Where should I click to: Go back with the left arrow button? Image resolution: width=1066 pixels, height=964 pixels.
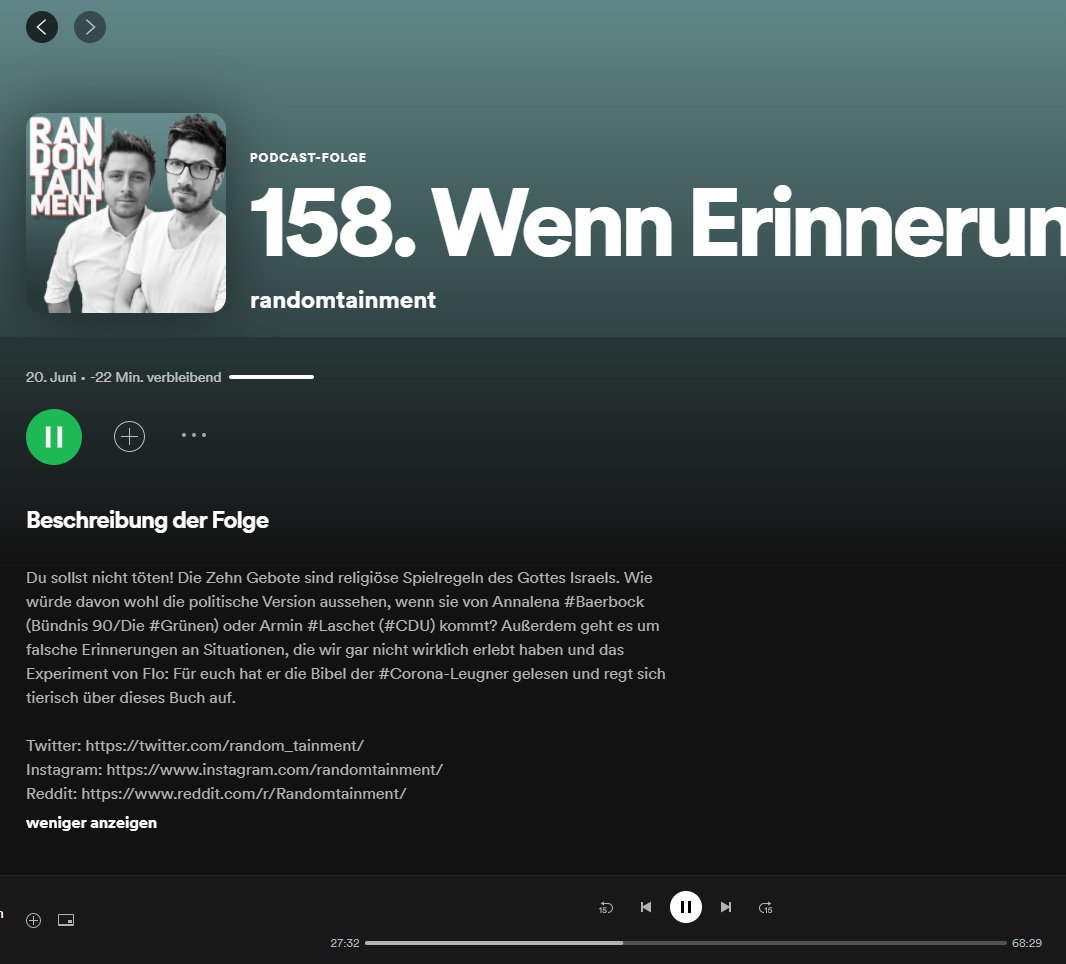click(x=42, y=27)
